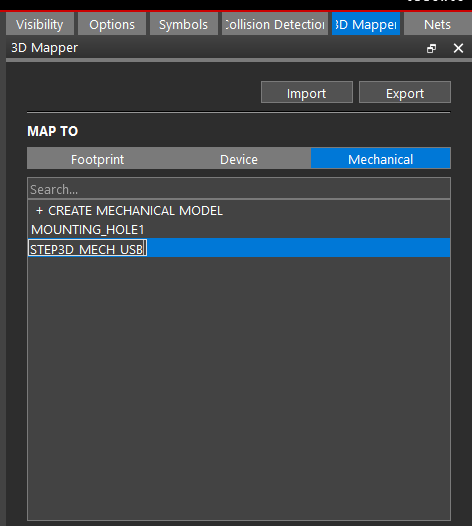The height and width of the screenshot is (526, 472).
Task: Select MOUNTING_HOLE1 in the model list
Action: click(239, 229)
